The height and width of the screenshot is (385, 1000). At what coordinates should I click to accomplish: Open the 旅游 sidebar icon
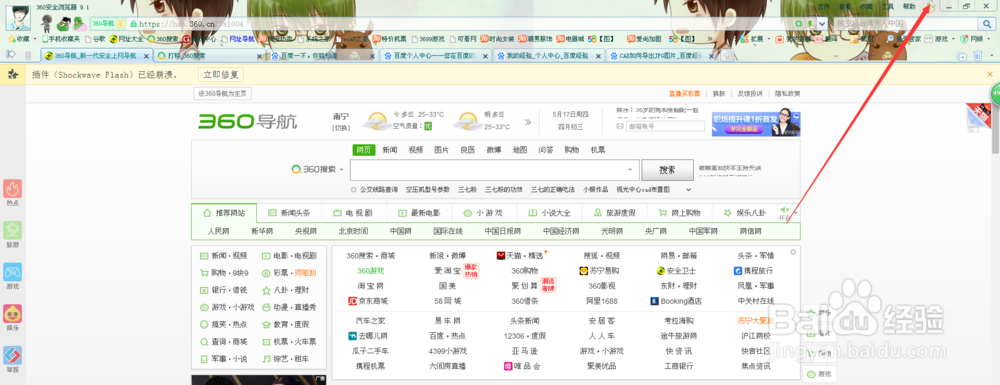(x=12, y=234)
